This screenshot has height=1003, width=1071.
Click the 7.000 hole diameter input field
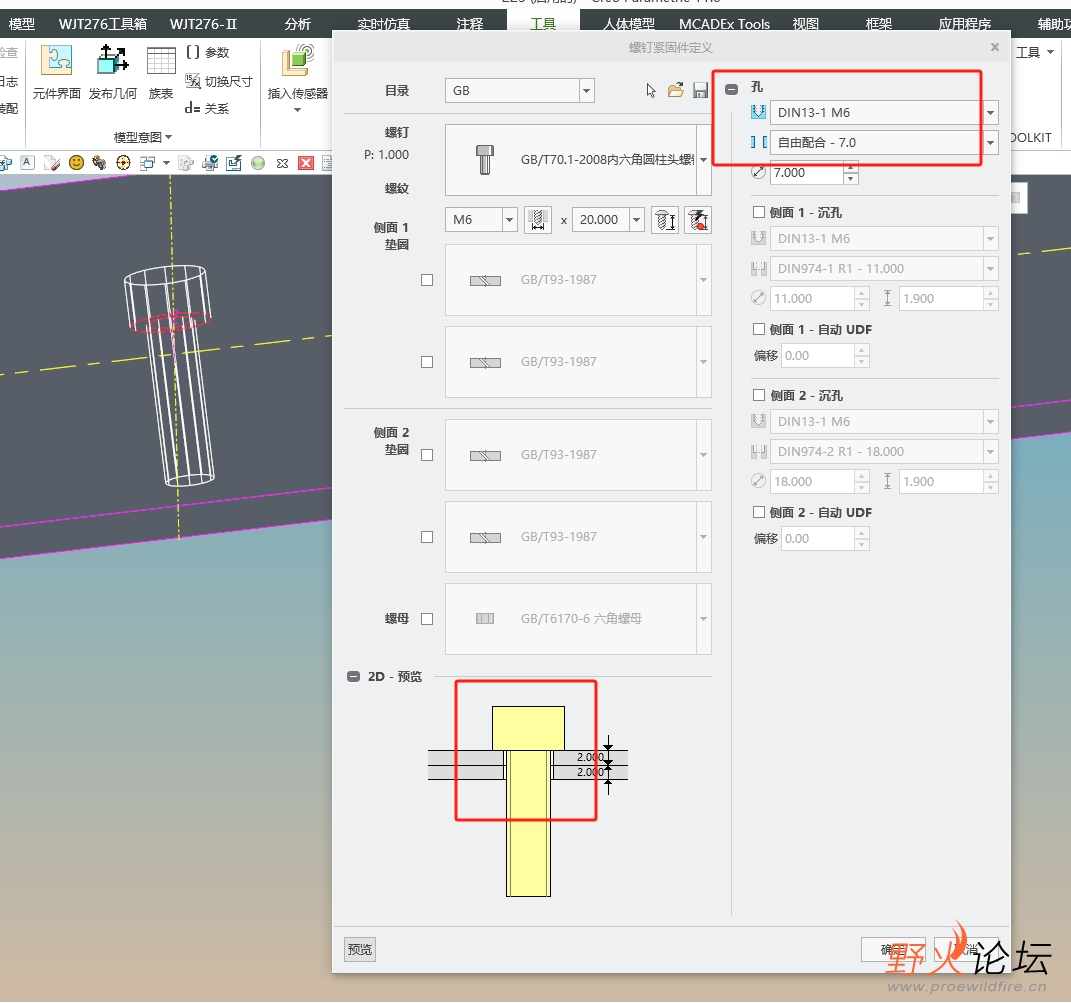coord(807,172)
